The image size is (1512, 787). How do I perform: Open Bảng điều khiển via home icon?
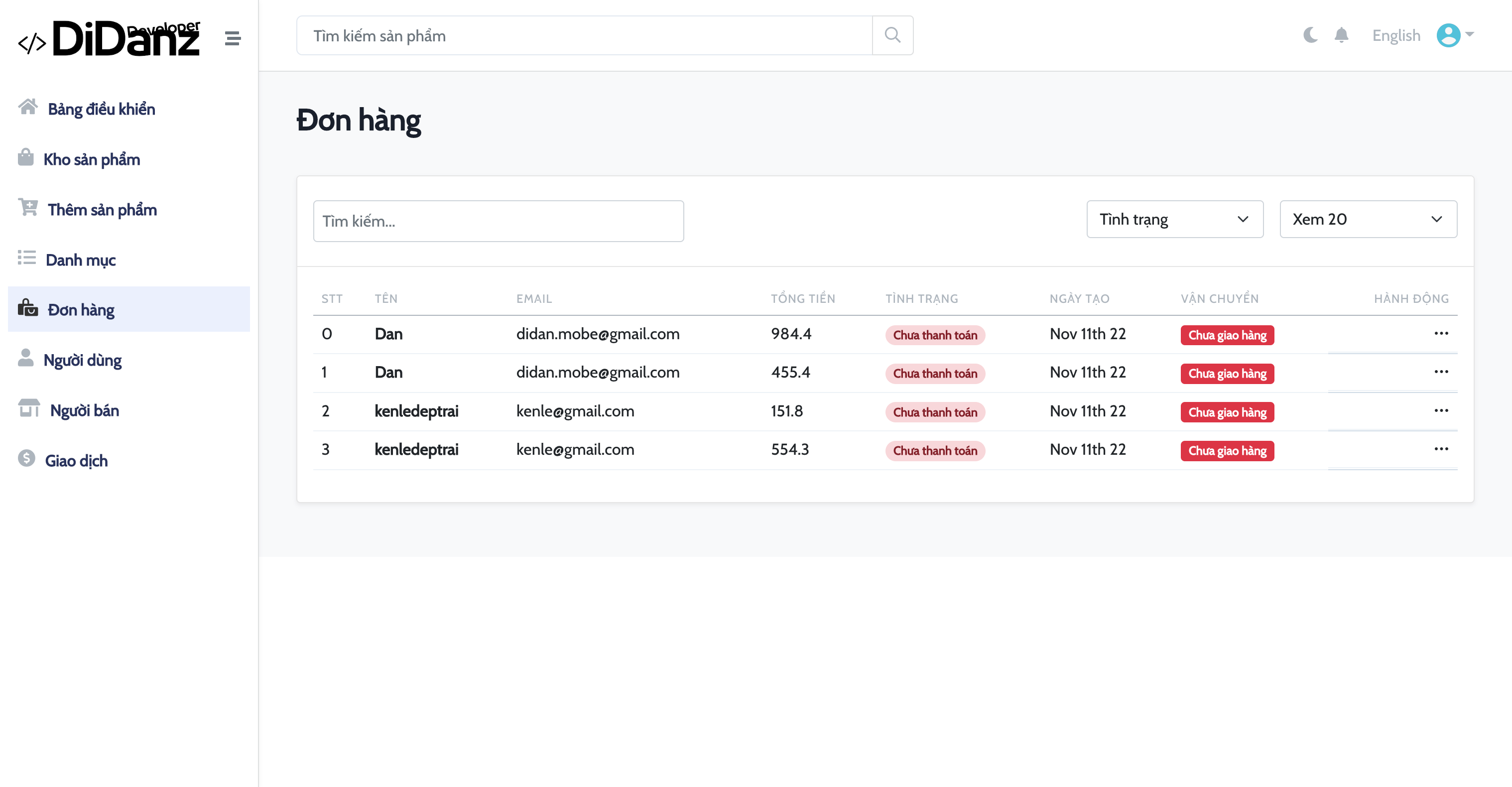point(27,108)
